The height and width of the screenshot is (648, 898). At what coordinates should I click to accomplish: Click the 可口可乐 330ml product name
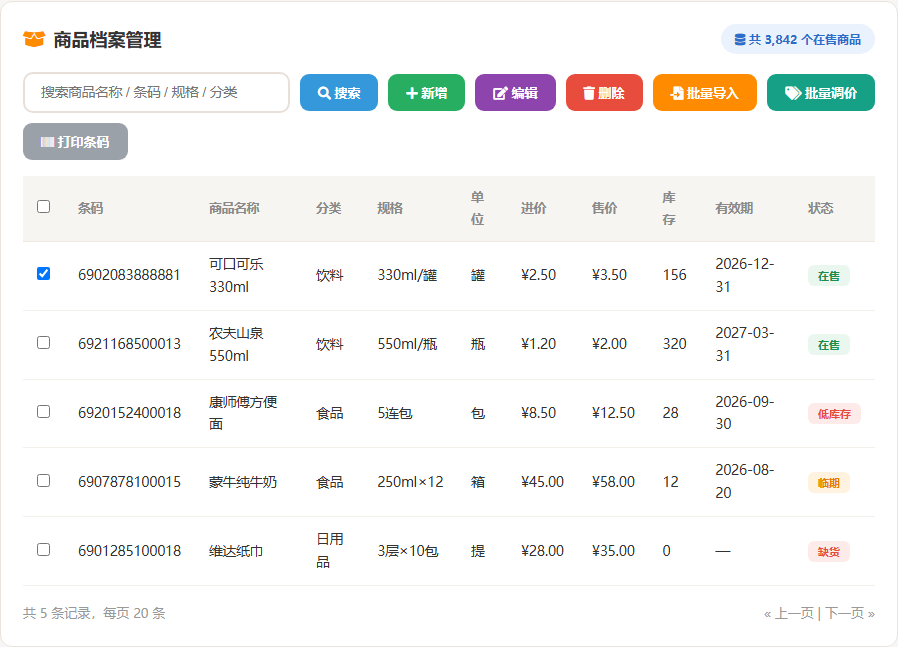click(236, 275)
